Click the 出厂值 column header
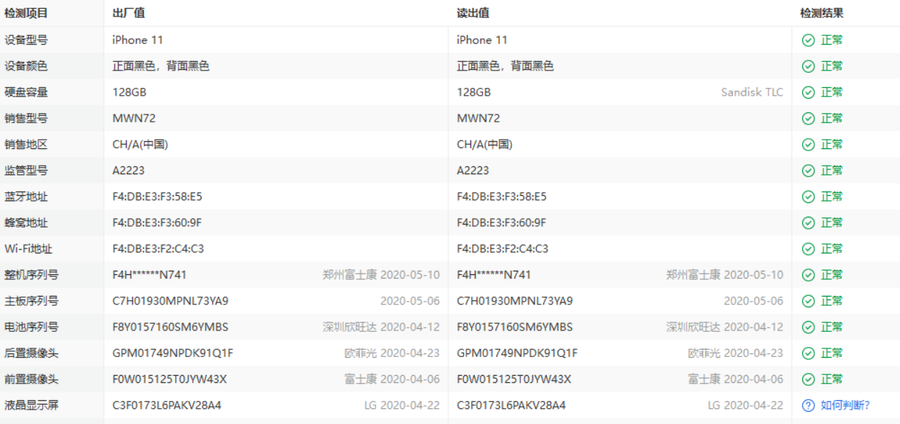The image size is (900, 424). [129, 13]
